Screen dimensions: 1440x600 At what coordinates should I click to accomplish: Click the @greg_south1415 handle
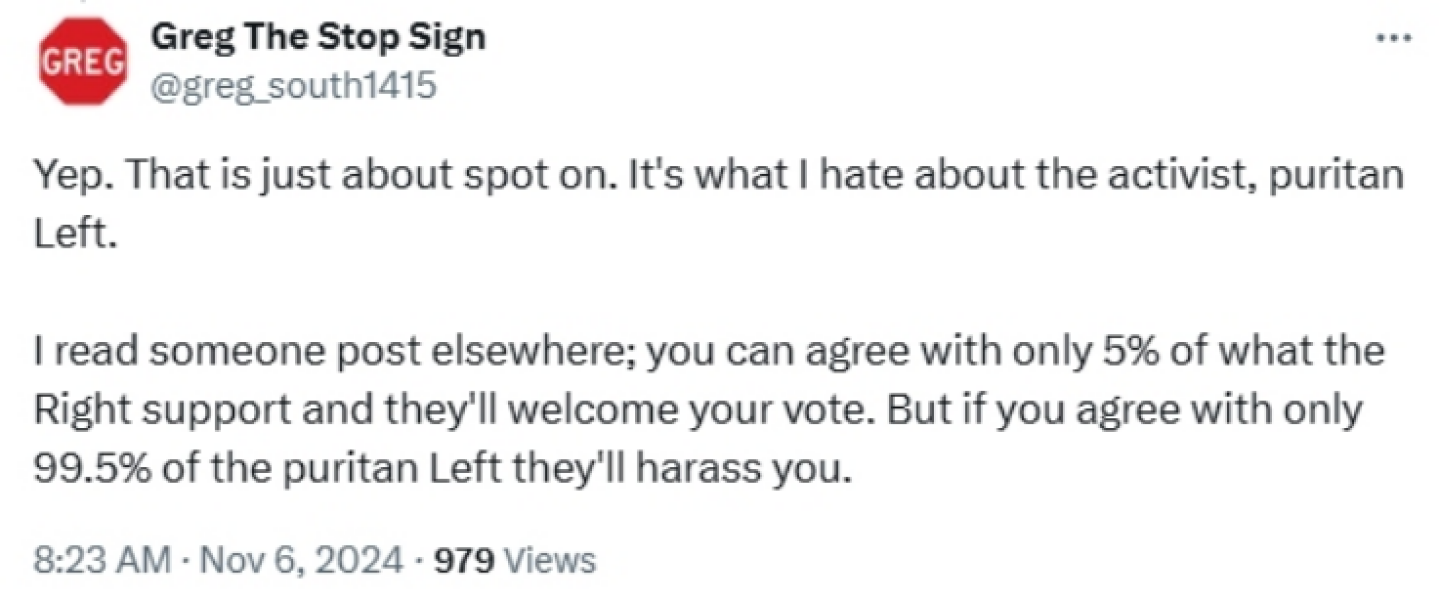[x=292, y=87]
